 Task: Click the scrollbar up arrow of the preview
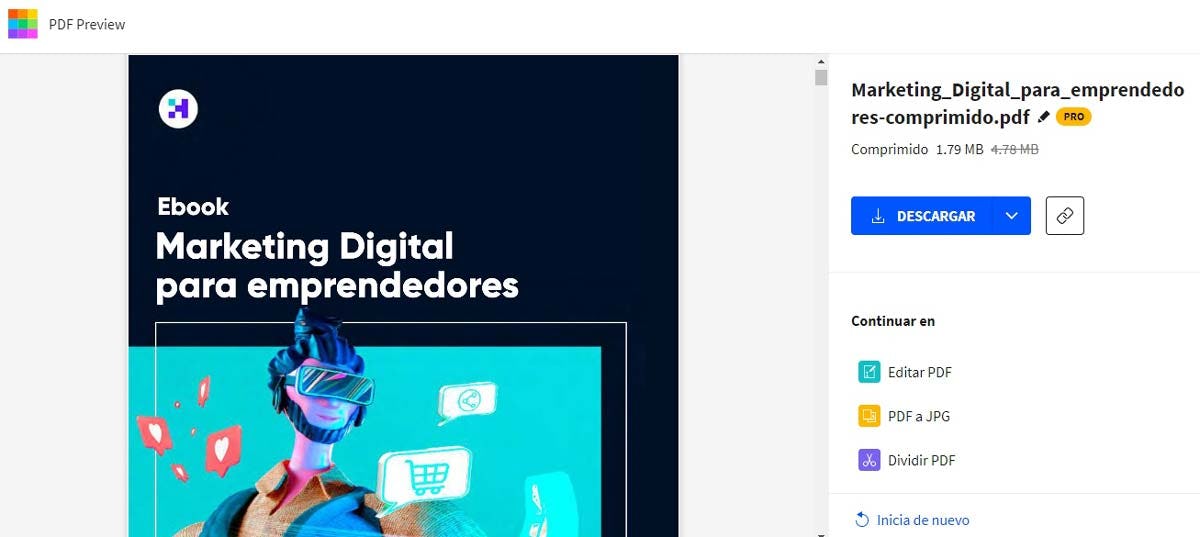click(x=821, y=61)
